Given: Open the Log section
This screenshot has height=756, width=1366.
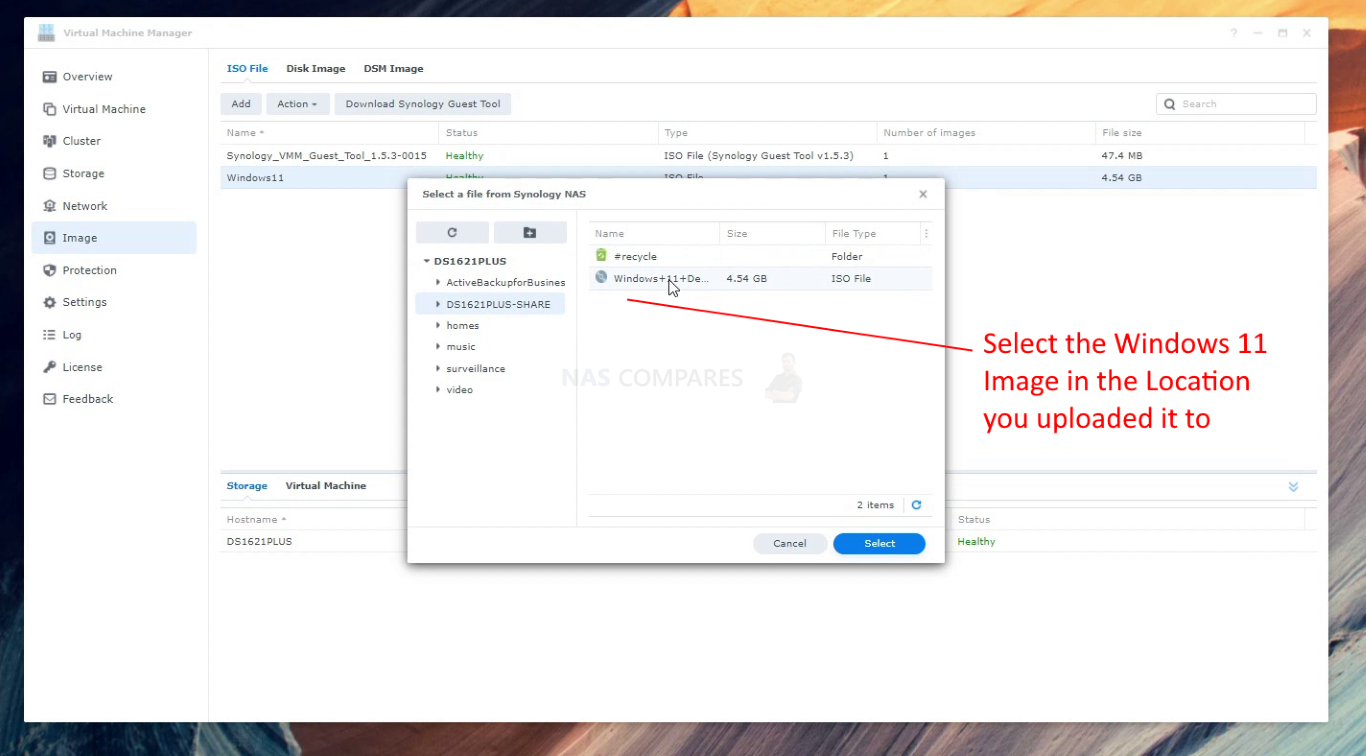Looking at the screenshot, I should 72,335.
